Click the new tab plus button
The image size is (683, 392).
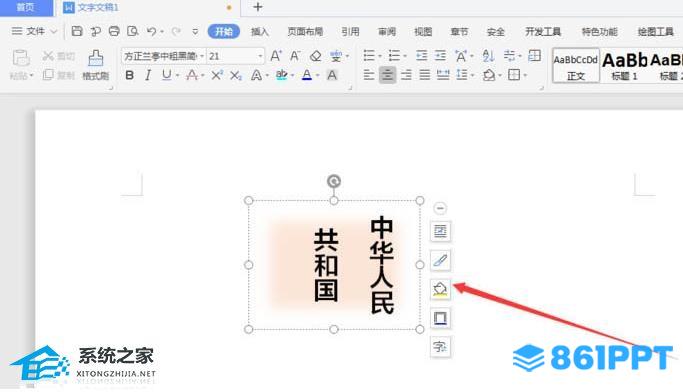pyautogui.click(x=258, y=7)
